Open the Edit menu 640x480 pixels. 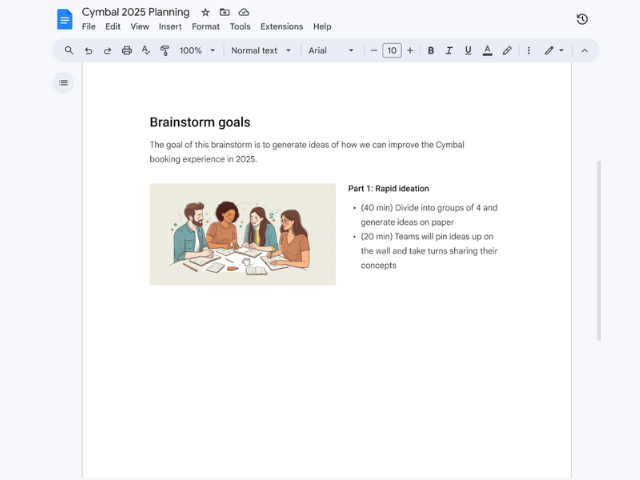pos(113,27)
